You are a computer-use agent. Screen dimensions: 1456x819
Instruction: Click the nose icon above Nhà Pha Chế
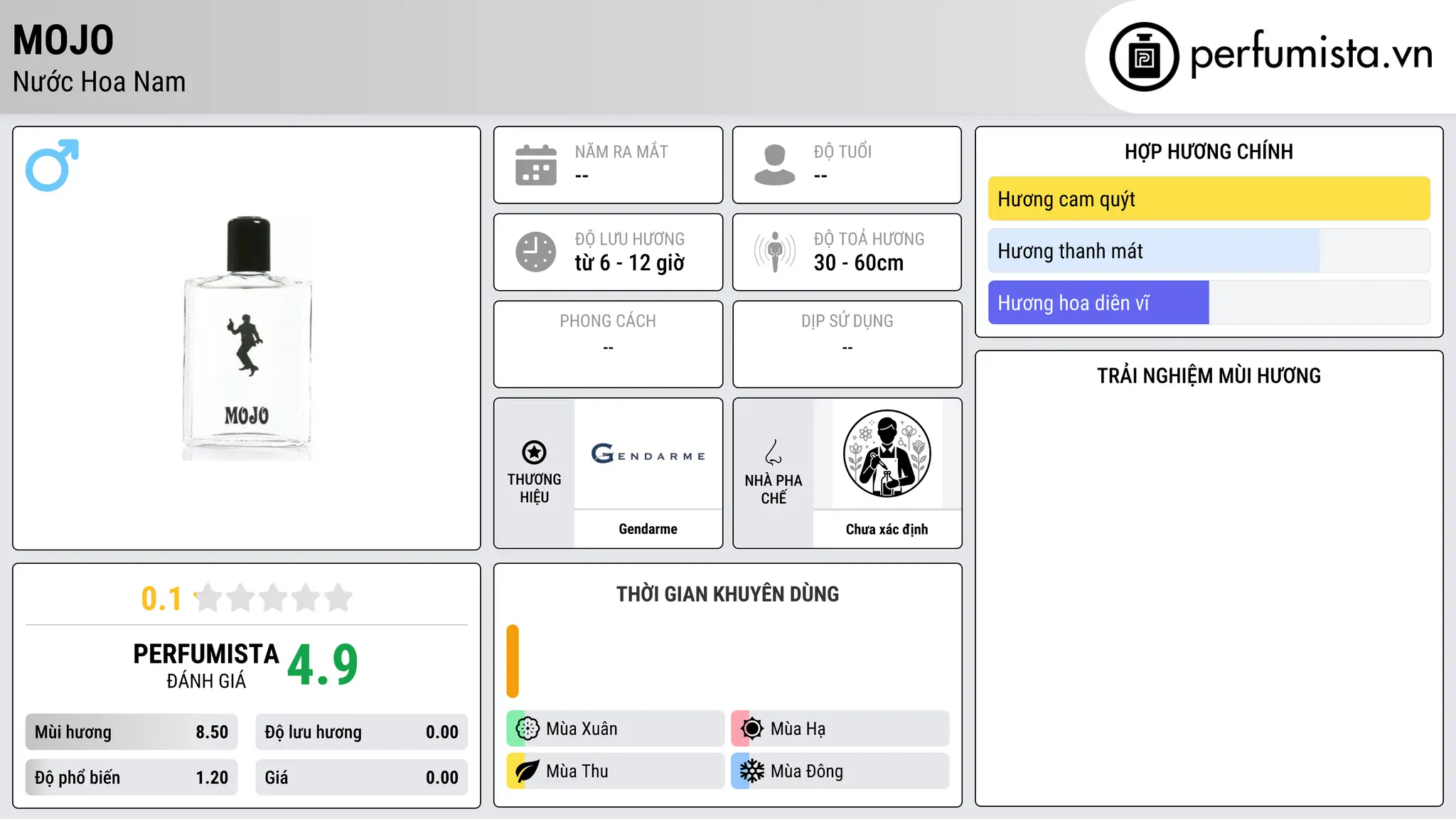[x=773, y=452]
